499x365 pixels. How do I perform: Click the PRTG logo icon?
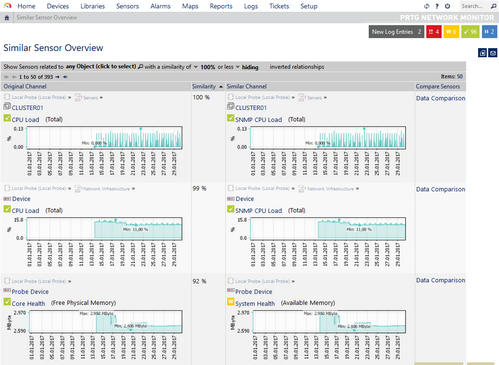[x=7, y=6]
